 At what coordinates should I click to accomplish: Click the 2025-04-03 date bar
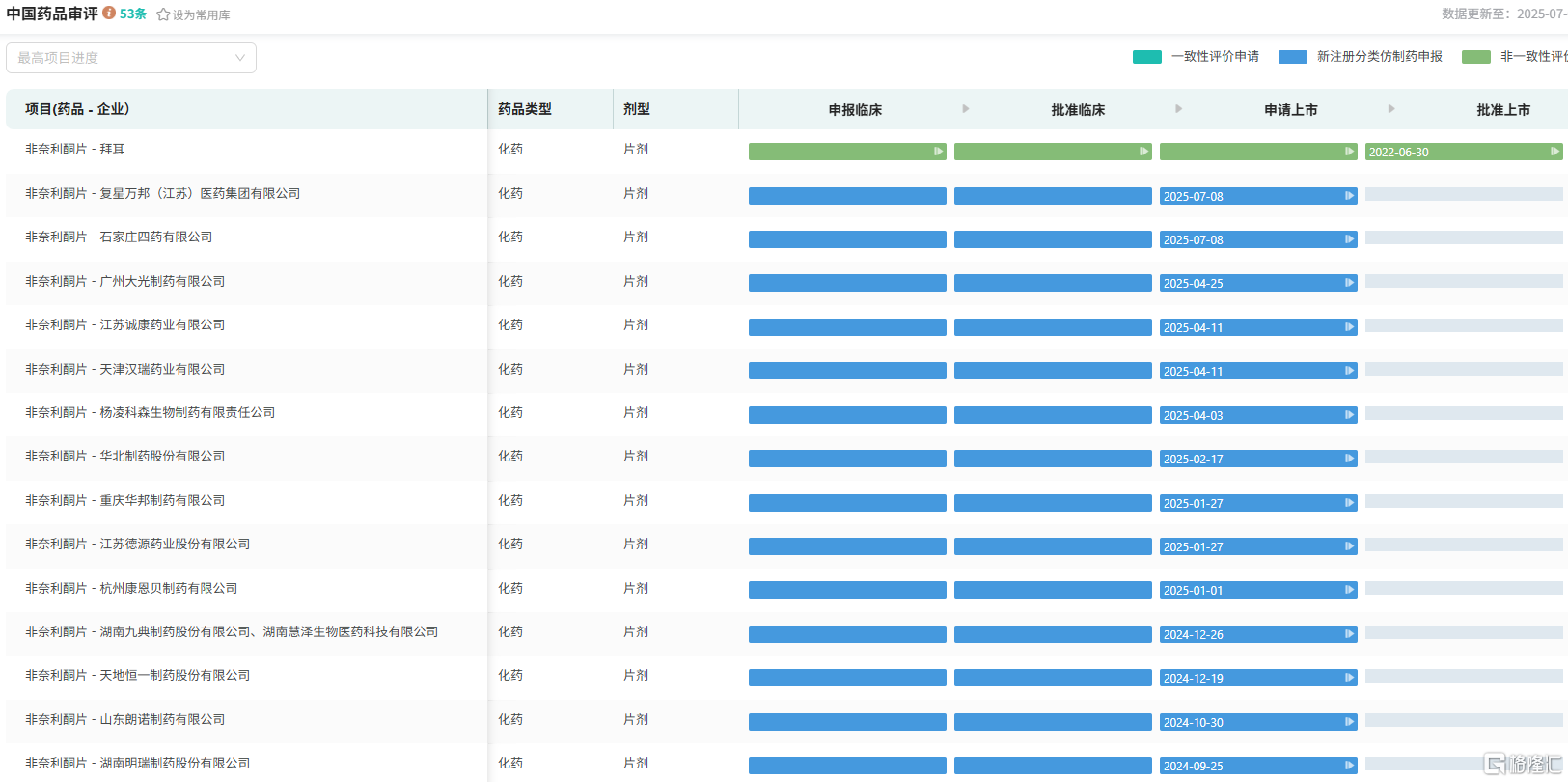(x=1258, y=415)
